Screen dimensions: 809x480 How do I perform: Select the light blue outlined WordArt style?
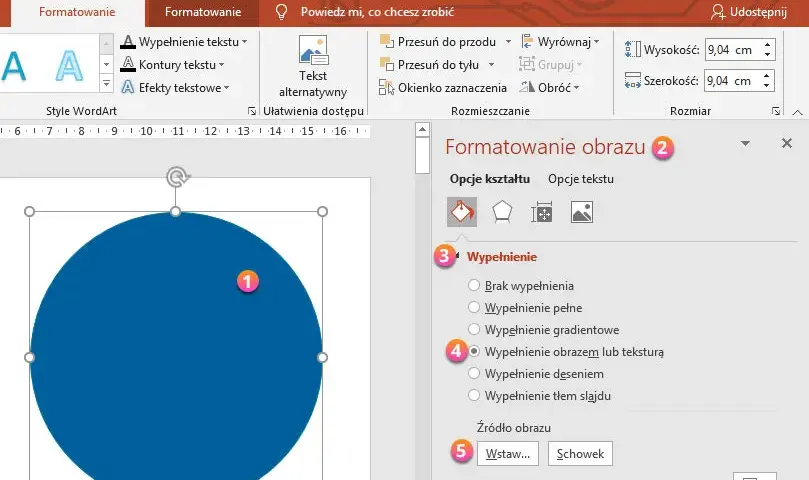(x=69, y=66)
